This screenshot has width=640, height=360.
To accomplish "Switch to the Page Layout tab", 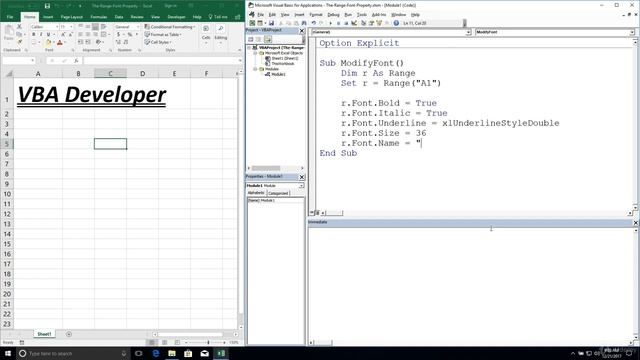I will [71, 17].
